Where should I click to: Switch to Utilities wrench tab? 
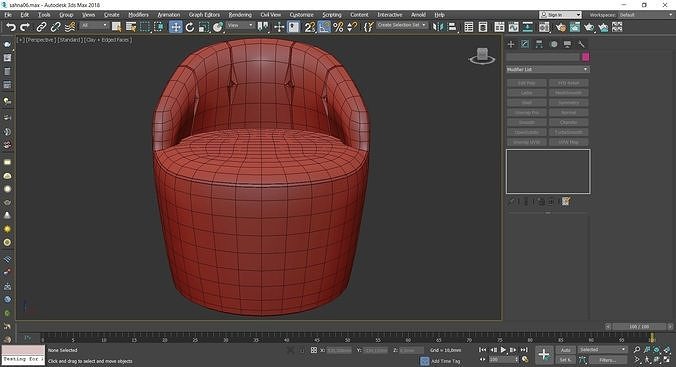[581, 44]
